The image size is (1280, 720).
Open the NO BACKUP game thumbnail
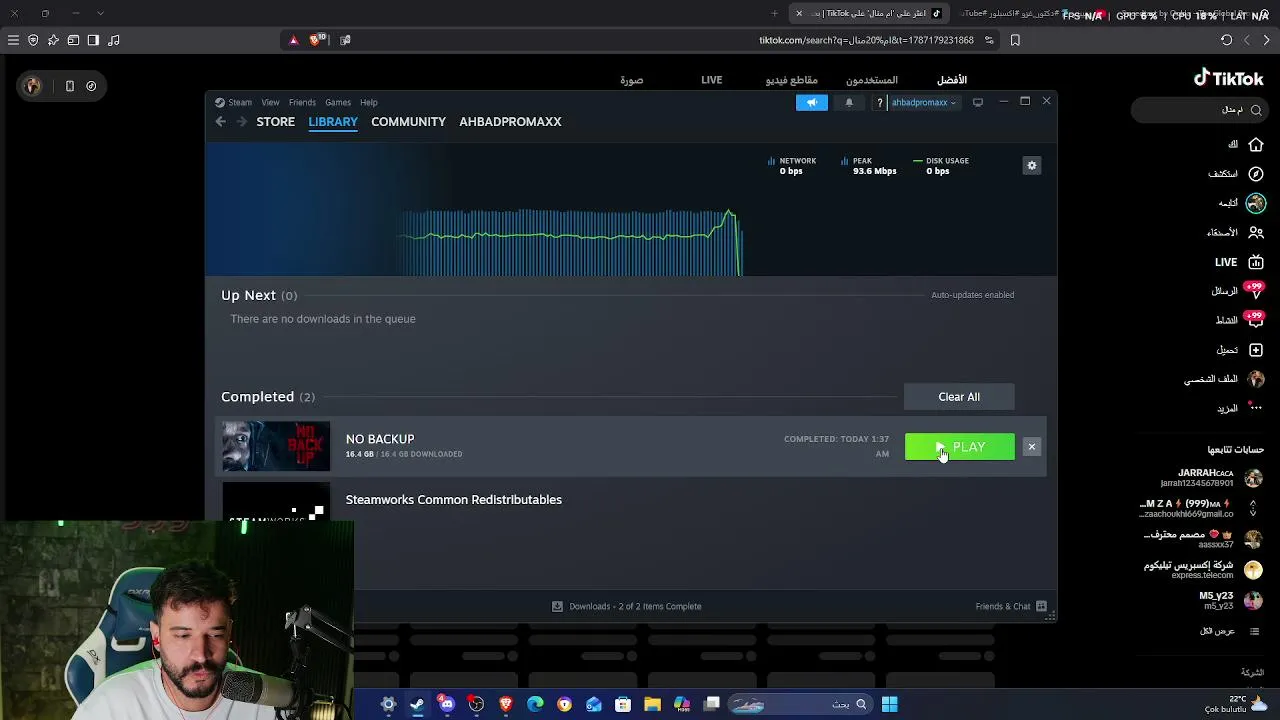coord(276,446)
